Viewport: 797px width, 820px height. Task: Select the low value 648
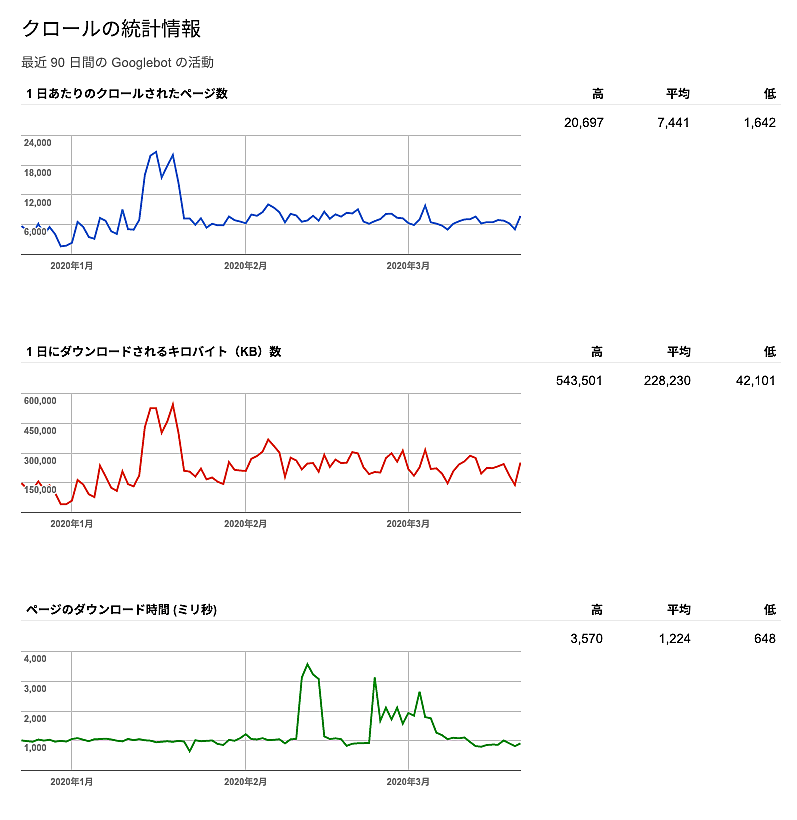(x=765, y=639)
